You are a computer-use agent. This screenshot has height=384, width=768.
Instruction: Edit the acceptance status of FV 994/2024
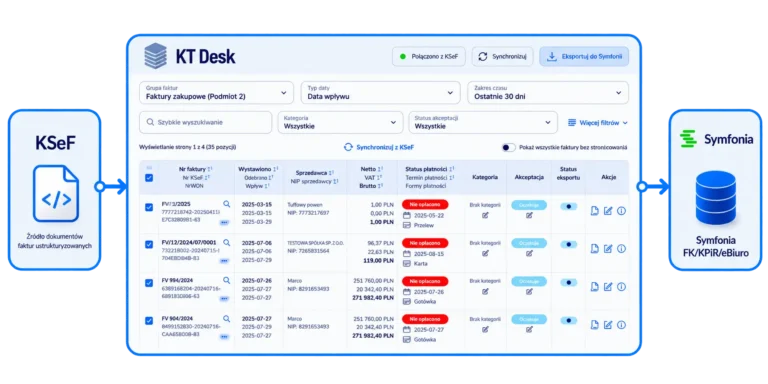pyautogui.click(x=529, y=291)
